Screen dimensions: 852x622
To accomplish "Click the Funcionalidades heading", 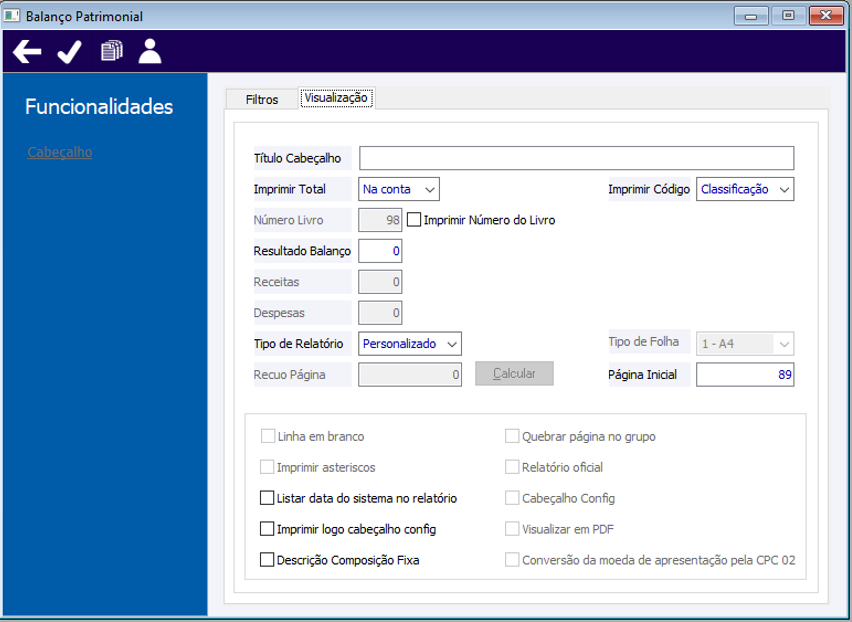I will (x=99, y=106).
